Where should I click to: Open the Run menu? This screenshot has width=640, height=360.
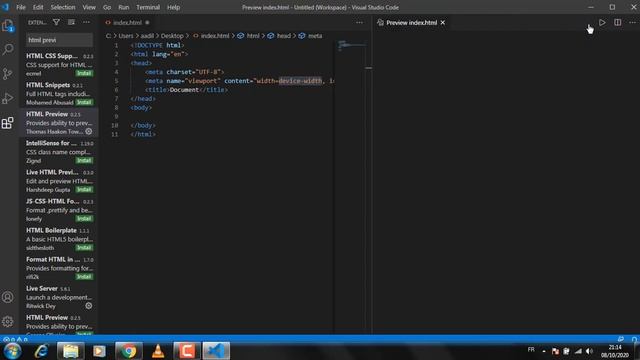coord(124,7)
